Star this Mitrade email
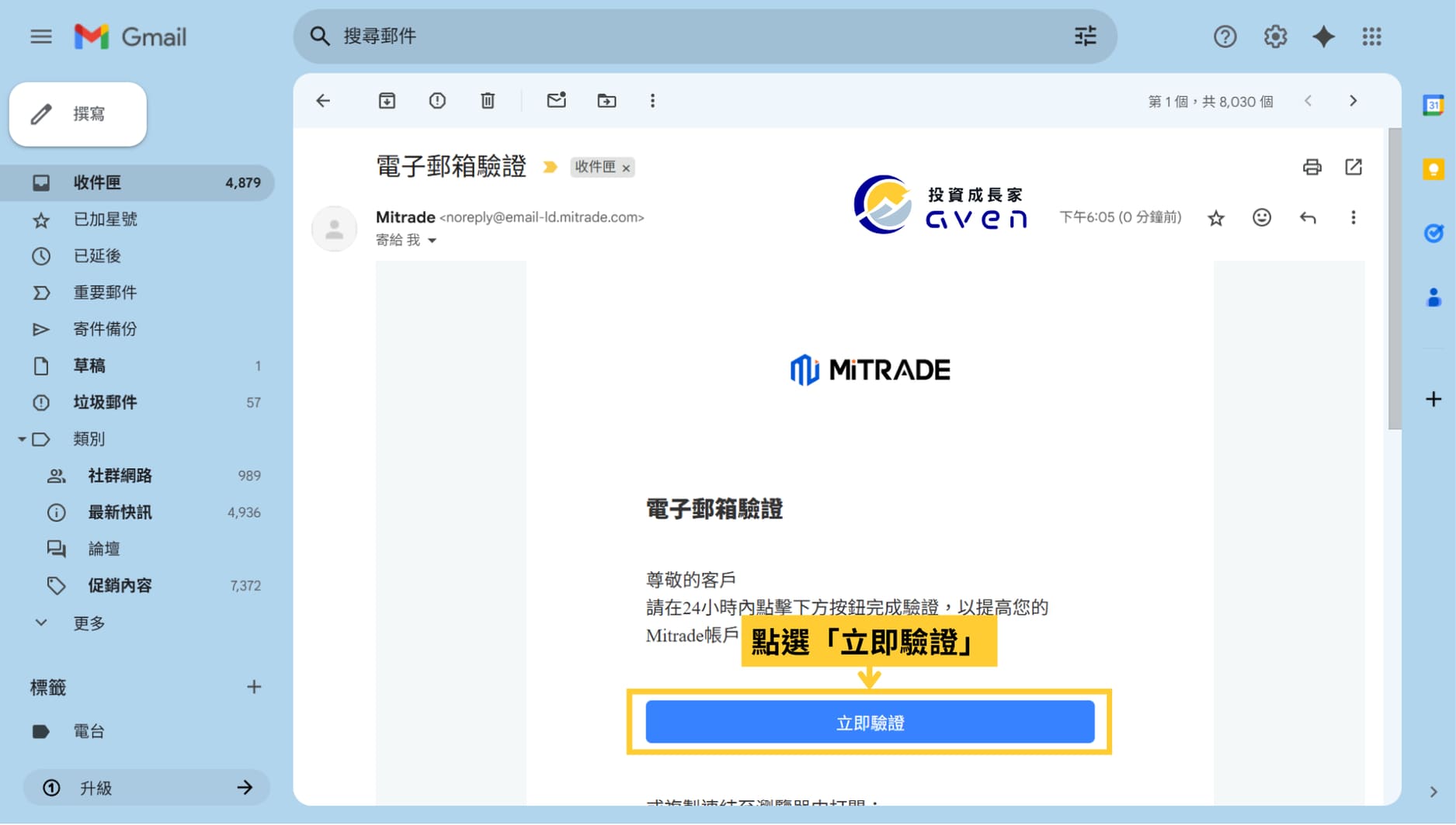Viewport: 1456px width, 825px height. (x=1216, y=218)
